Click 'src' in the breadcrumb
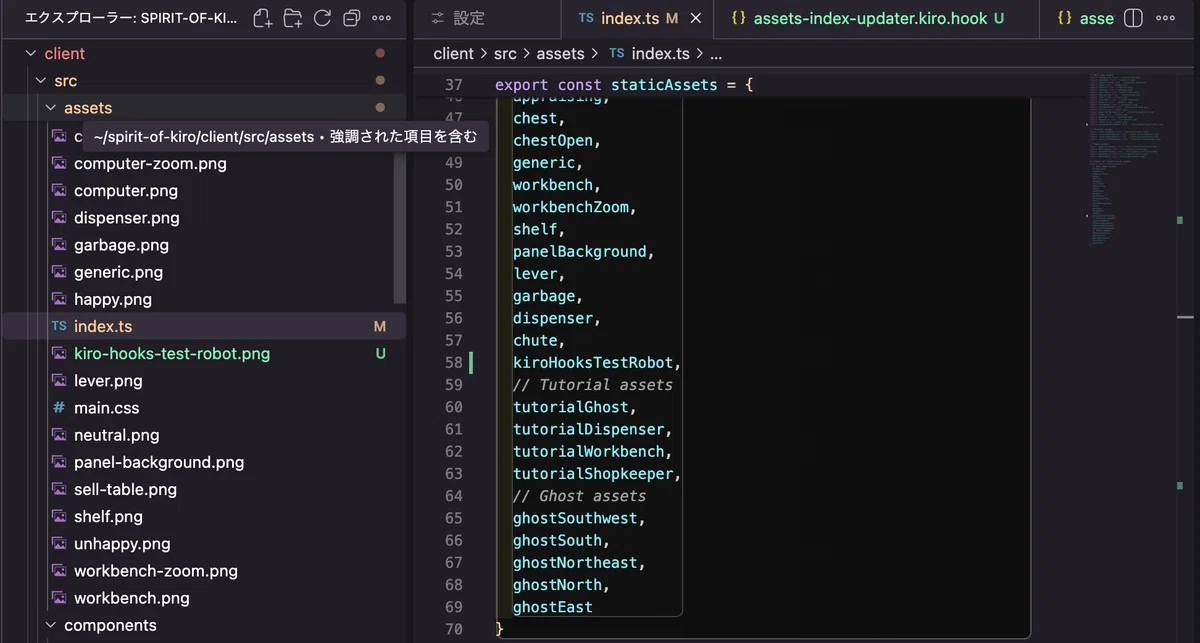 point(505,54)
